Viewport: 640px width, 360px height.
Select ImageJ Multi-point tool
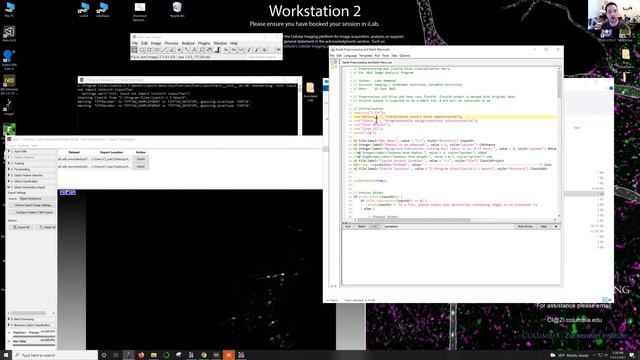coord(179,50)
